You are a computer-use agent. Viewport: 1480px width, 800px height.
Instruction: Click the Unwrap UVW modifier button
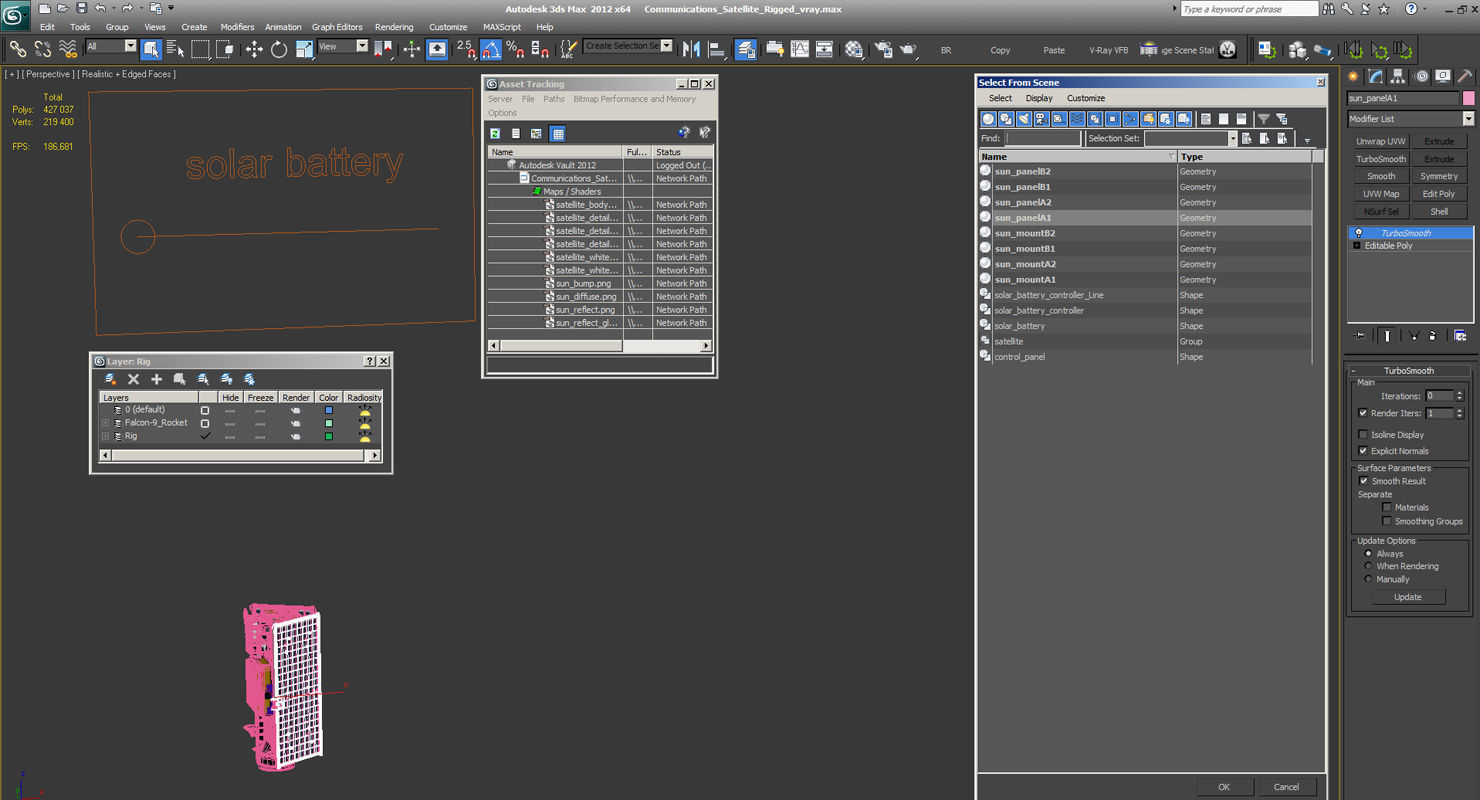1381,141
